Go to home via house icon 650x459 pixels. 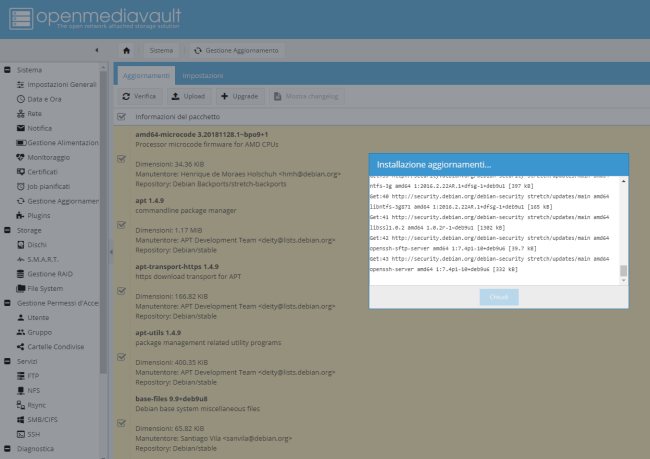pyautogui.click(x=126, y=50)
